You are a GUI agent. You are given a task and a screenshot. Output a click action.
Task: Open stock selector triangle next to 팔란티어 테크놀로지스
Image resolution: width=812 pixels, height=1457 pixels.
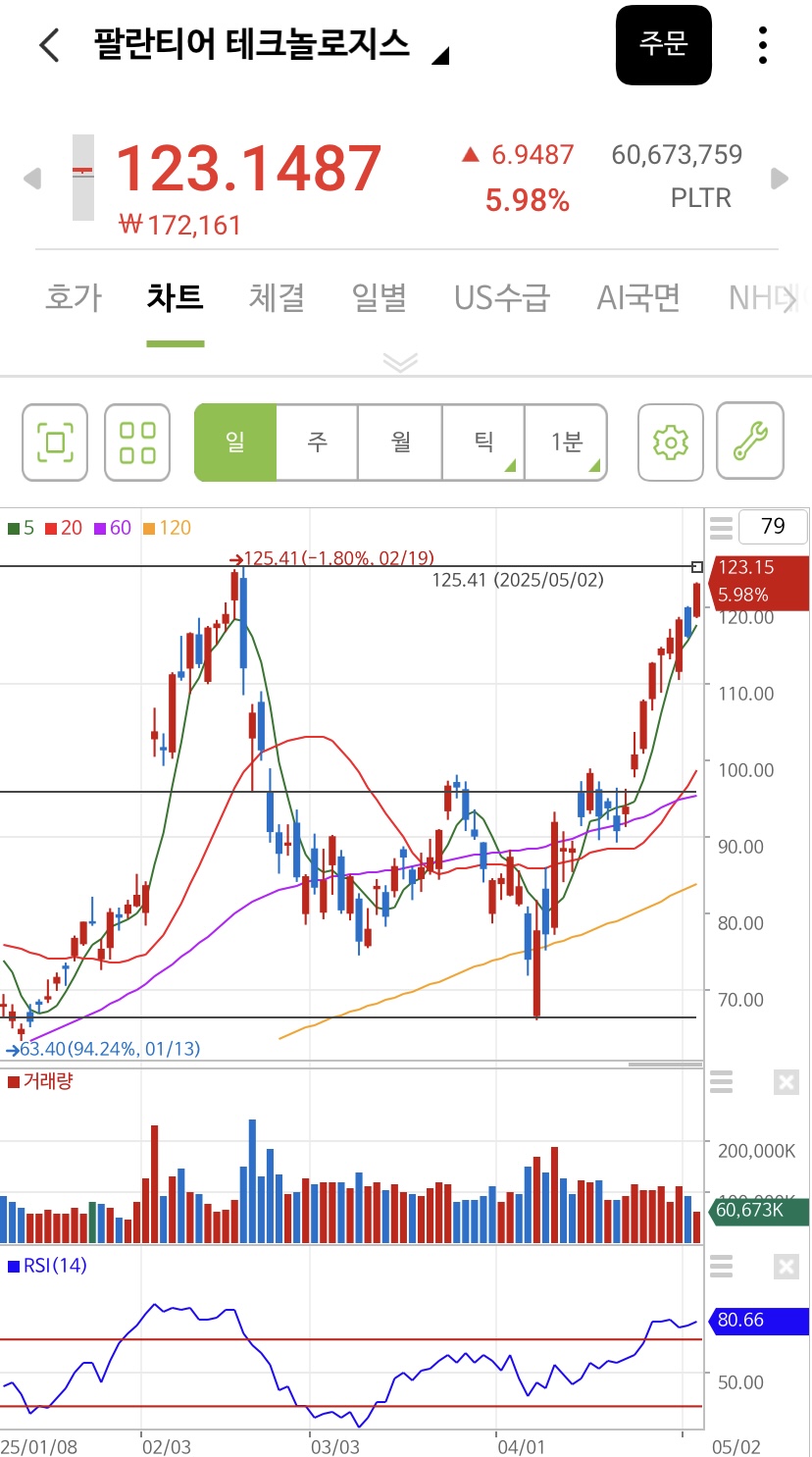point(440,56)
